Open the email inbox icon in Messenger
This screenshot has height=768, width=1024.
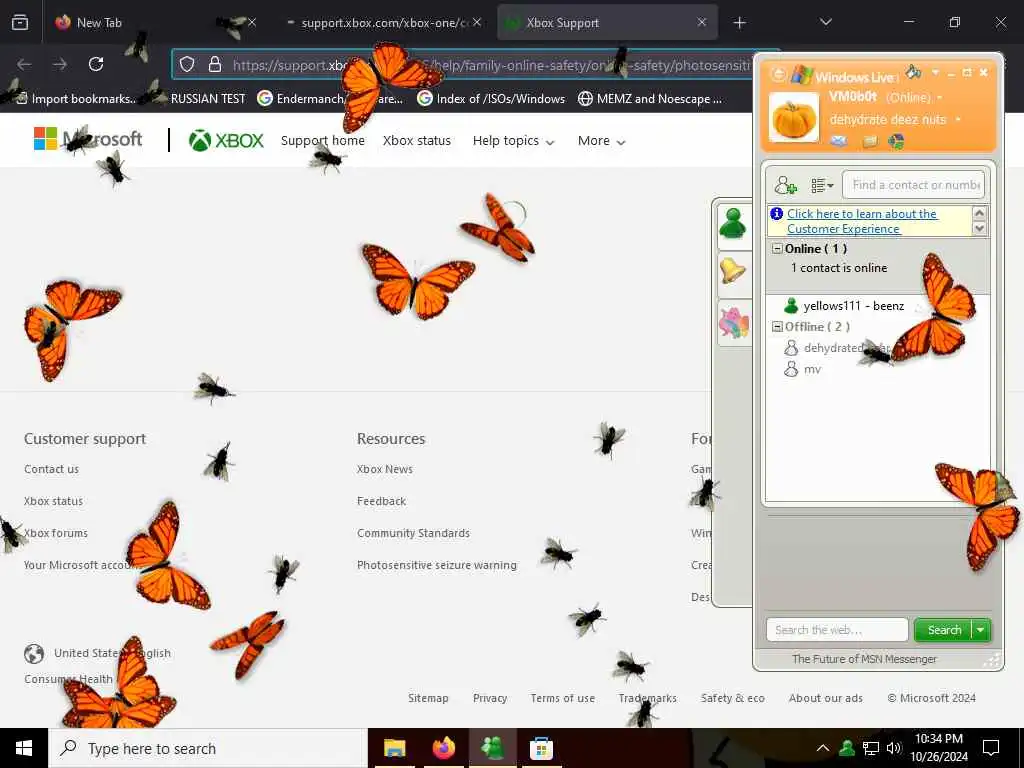839,141
